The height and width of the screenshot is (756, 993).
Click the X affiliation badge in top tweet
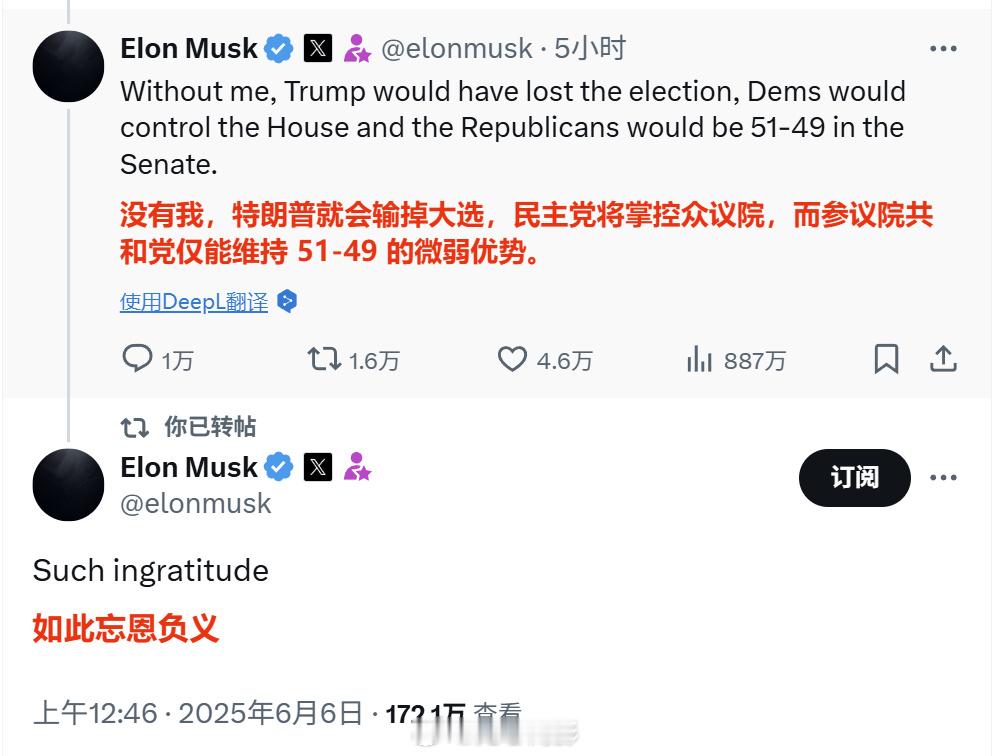pos(318,48)
